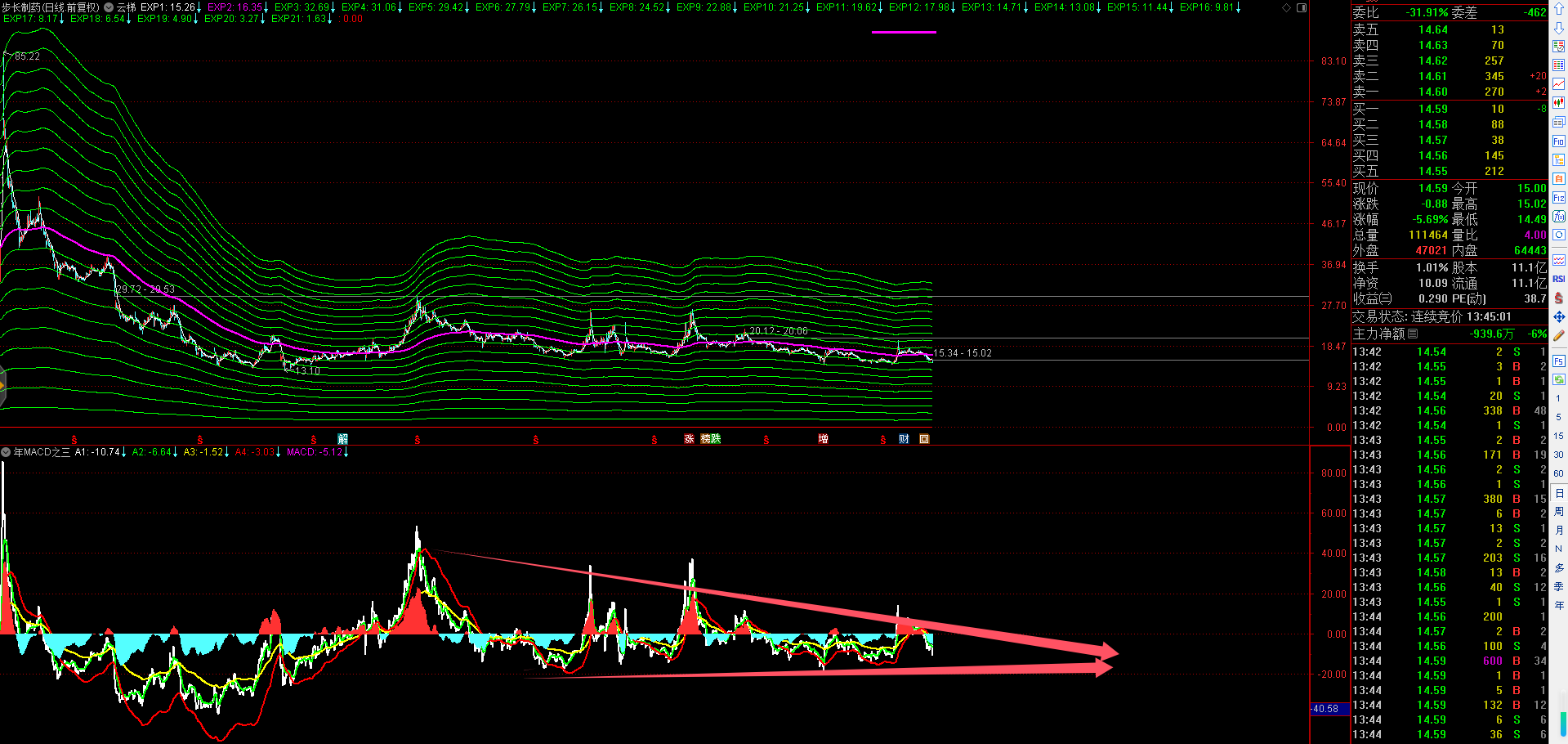Click the 委比 value -31.91%

[1427, 12]
